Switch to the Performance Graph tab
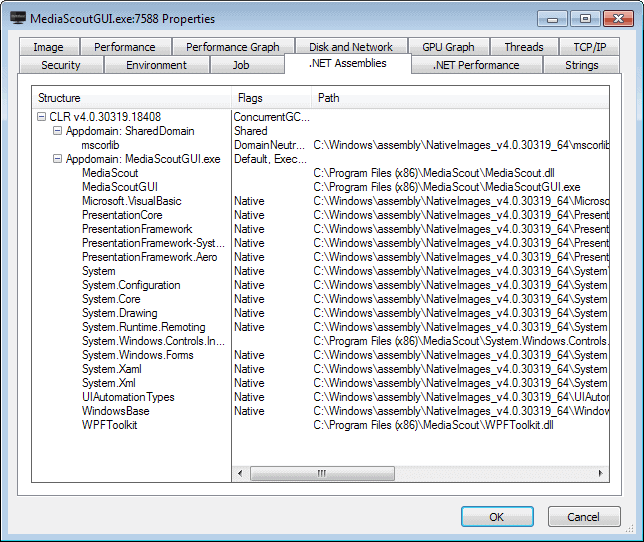 233,47
